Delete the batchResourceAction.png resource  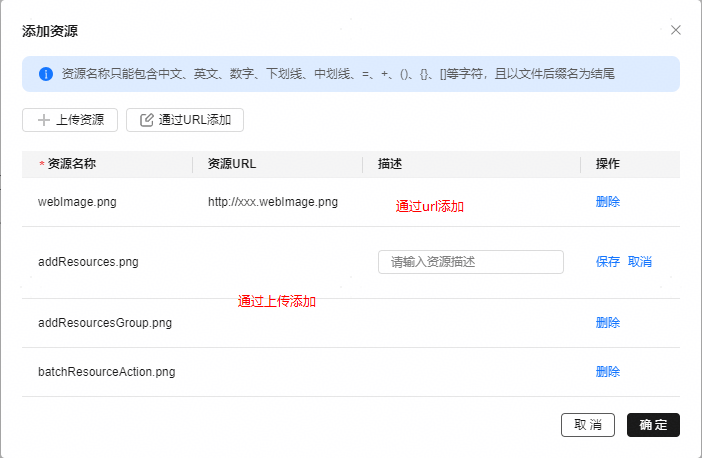click(x=608, y=371)
